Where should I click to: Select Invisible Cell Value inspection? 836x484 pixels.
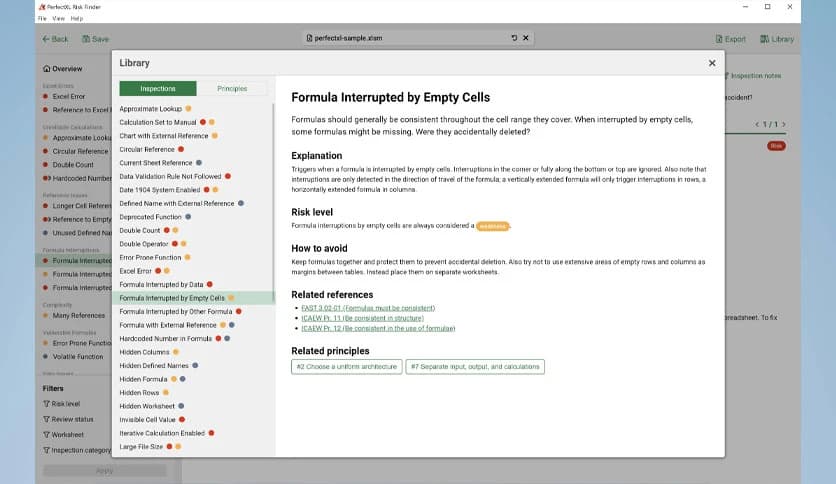pyautogui.click(x=152, y=420)
